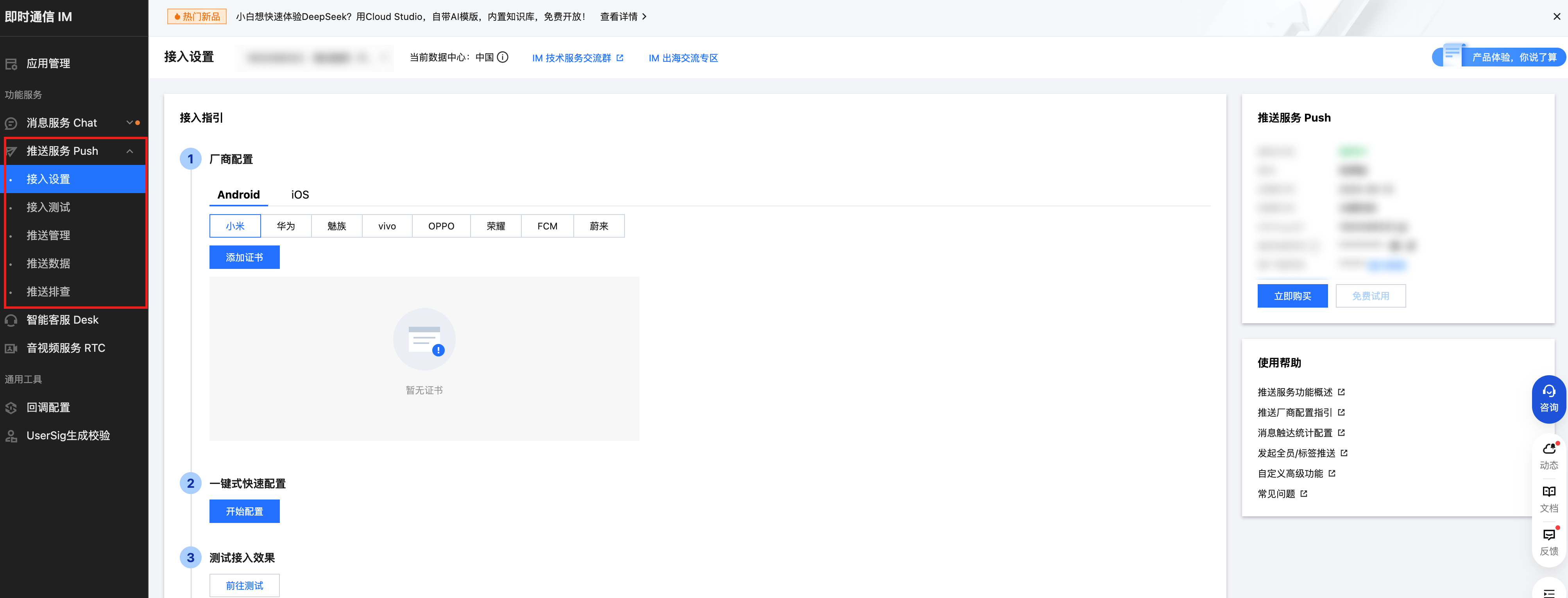Click the 添加证书 button
Image resolution: width=1568 pixels, height=598 pixels.
pos(244,257)
